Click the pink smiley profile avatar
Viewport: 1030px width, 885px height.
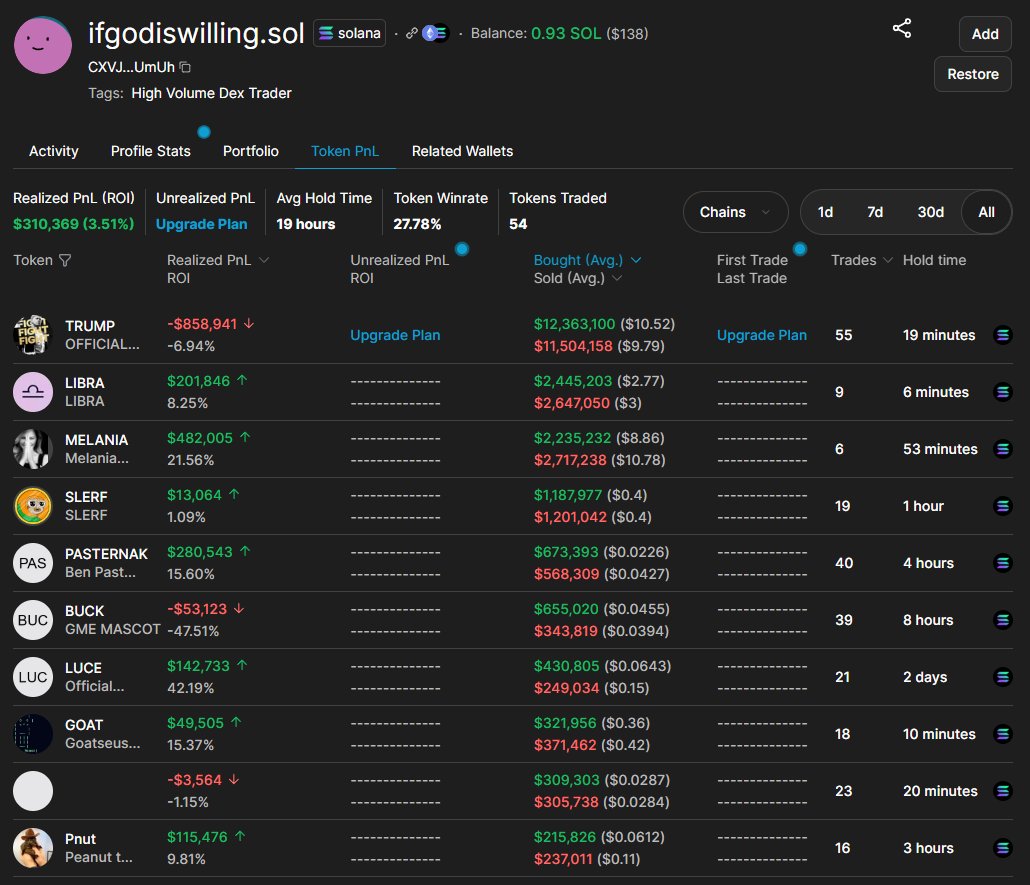point(43,45)
